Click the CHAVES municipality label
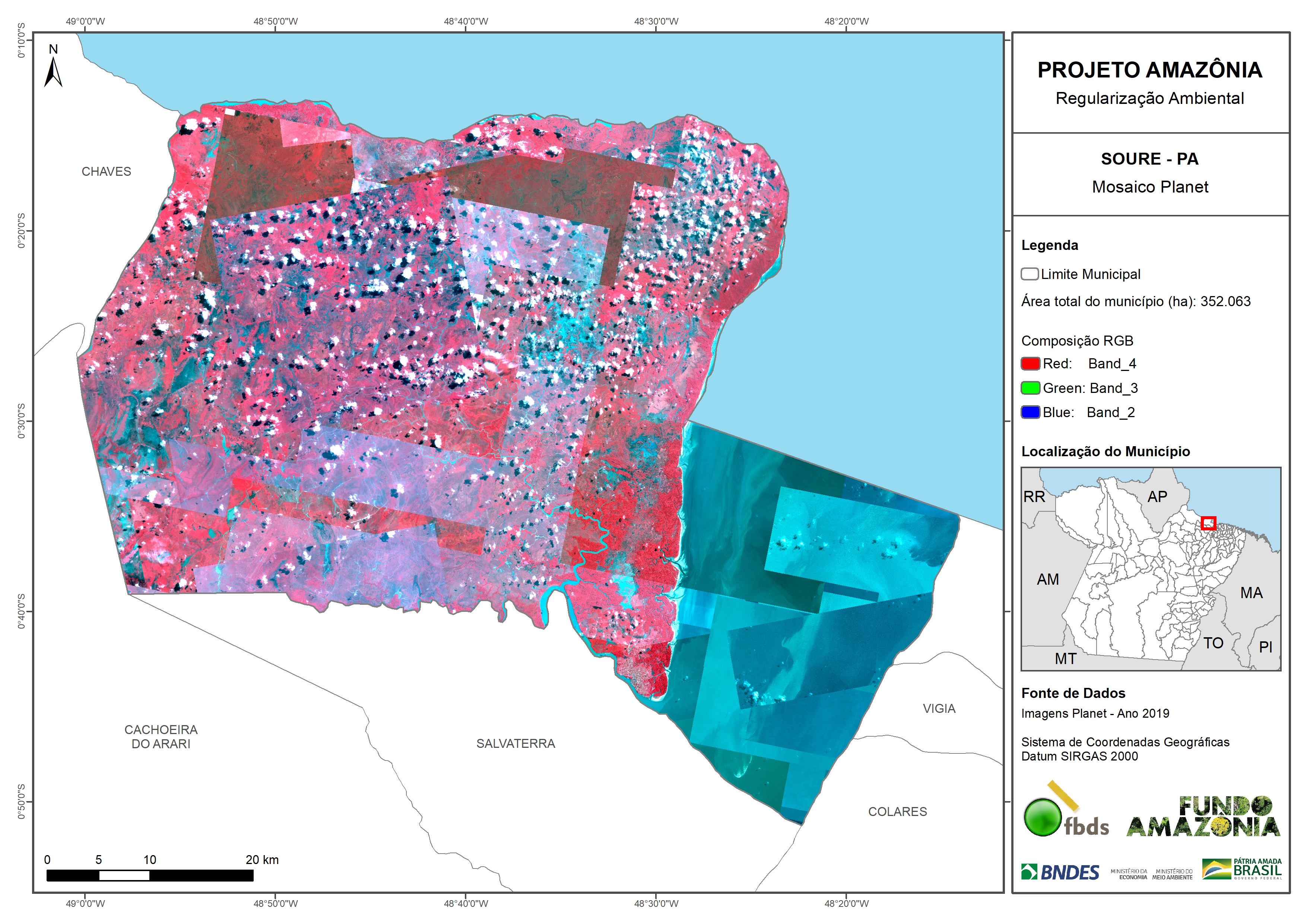This screenshot has width=1307, height=924. (x=106, y=171)
